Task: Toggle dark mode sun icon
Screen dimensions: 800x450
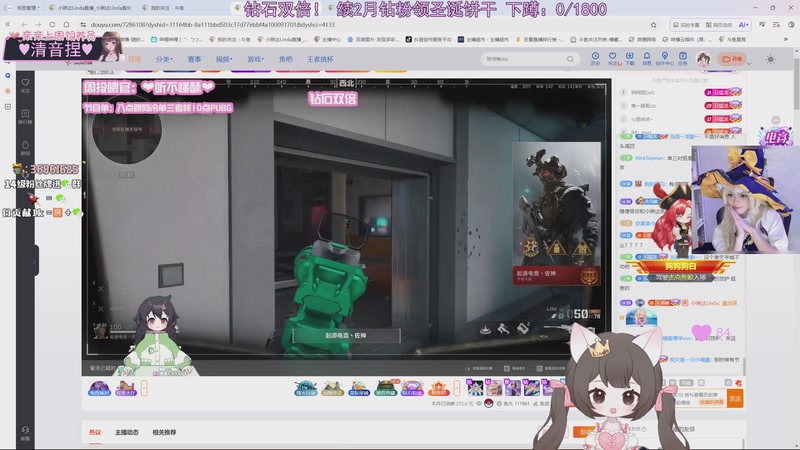Action: pyautogui.click(x=770, y=59)
